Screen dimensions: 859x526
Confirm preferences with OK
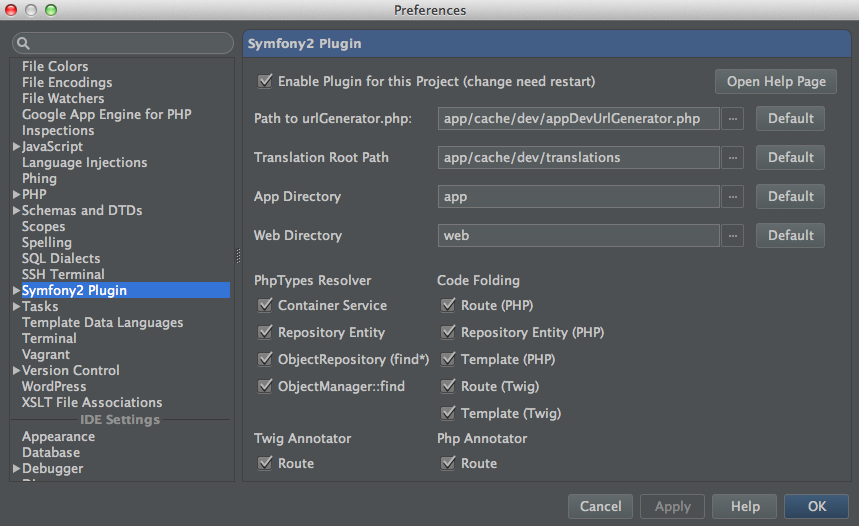coord(816,506)
